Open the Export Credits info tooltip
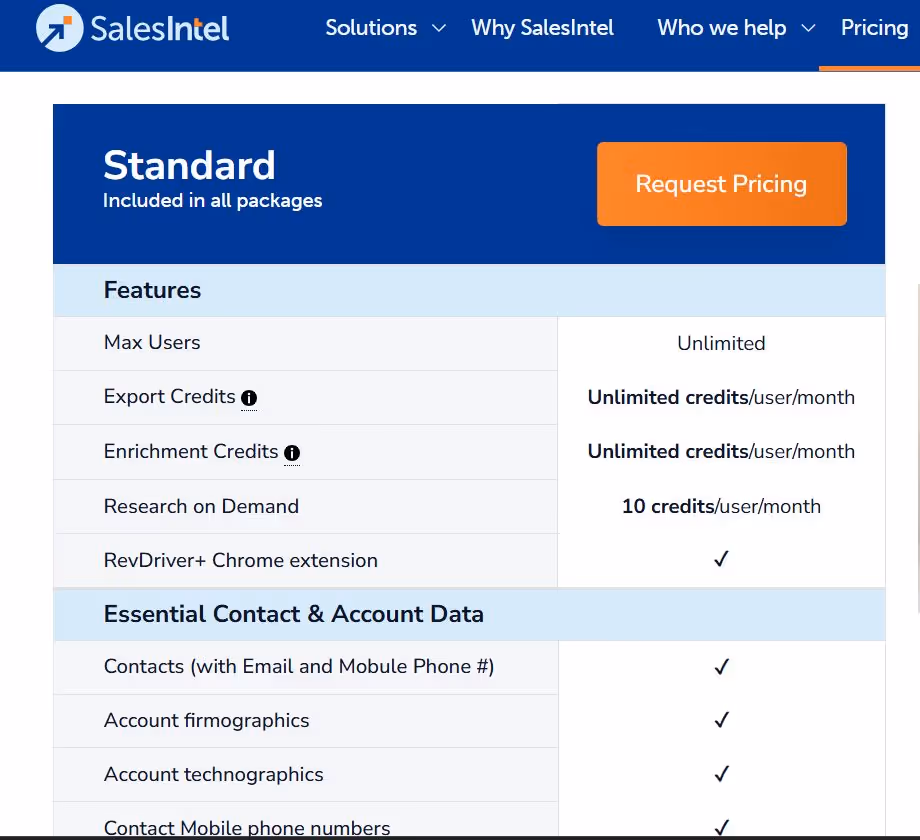Screen dimensions: 920x840 [x=248, y=400]
